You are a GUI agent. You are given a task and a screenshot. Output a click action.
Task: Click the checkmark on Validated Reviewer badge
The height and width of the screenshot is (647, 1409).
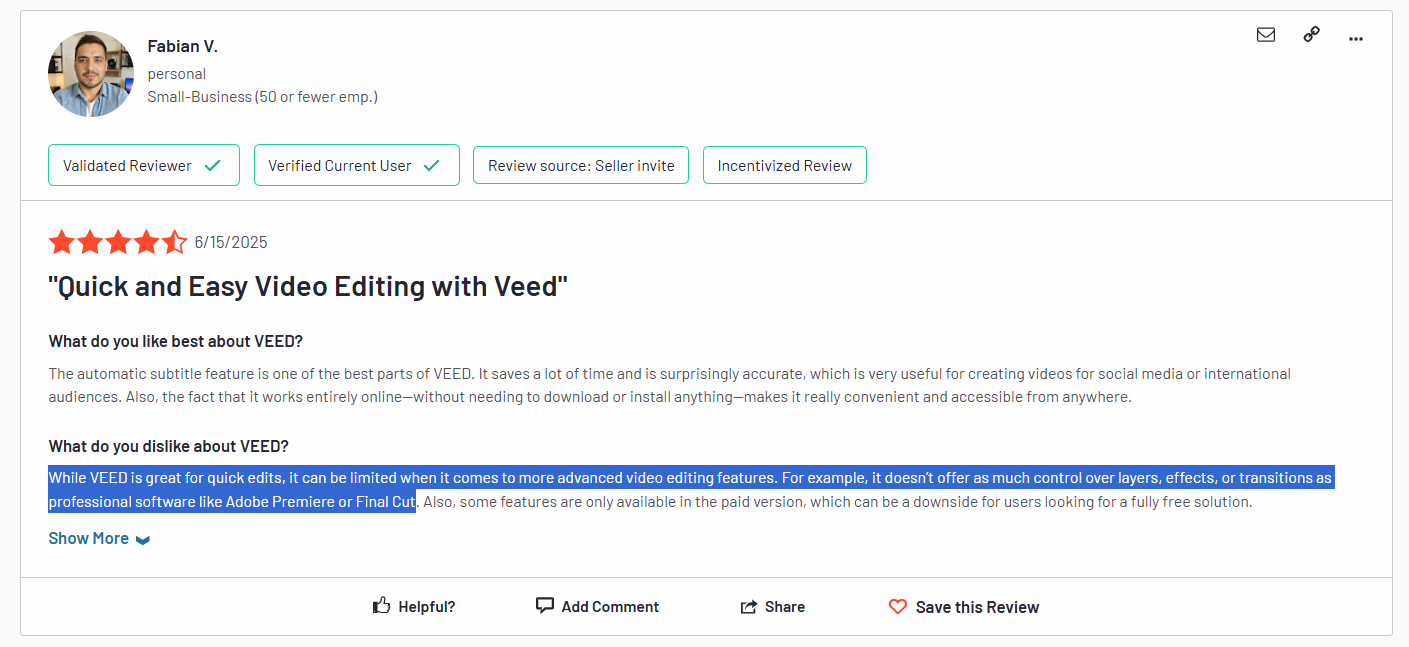(x=212, y=166)
